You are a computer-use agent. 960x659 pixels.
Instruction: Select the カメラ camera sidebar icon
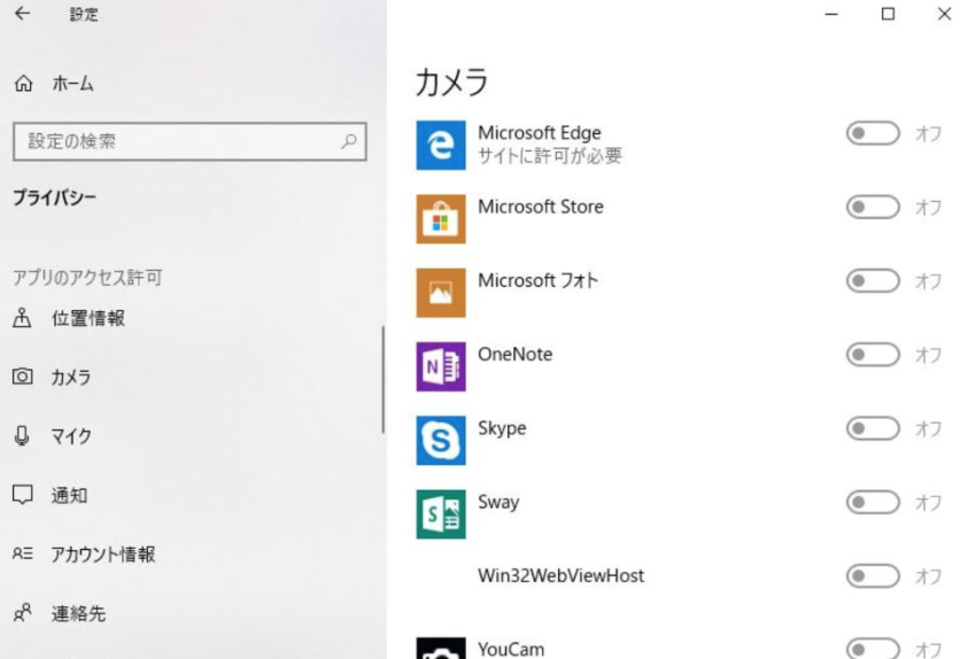tap(23, 376)
